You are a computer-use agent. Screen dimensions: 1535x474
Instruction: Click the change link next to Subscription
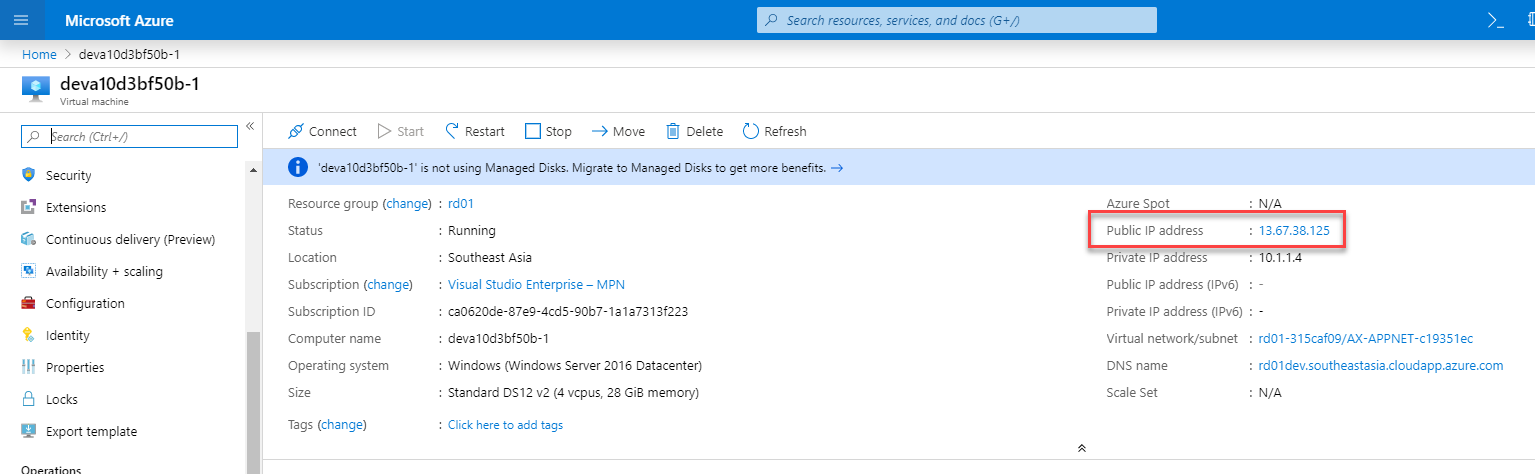[388, 284]
